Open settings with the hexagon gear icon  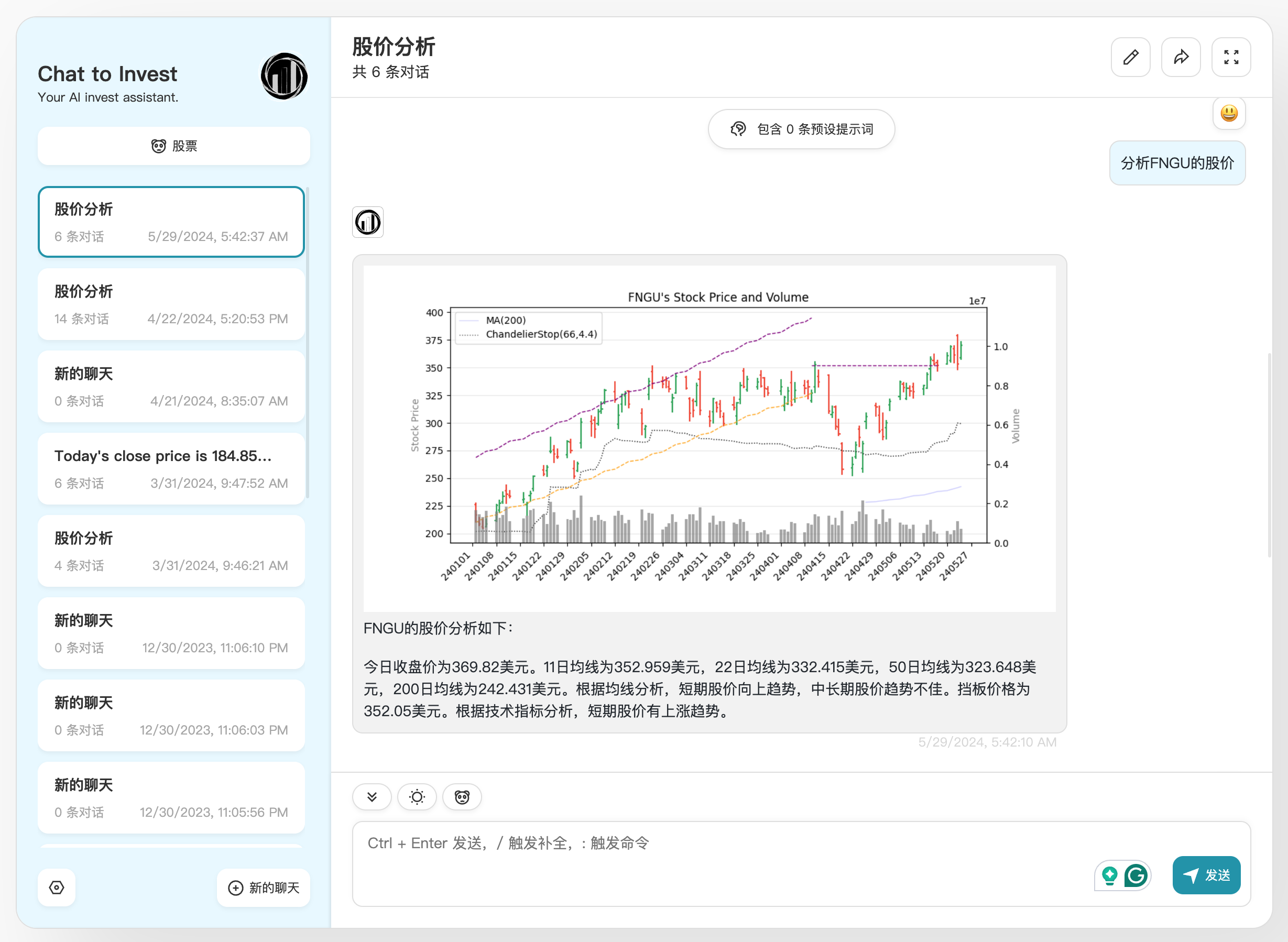click(x=57, y=888)
